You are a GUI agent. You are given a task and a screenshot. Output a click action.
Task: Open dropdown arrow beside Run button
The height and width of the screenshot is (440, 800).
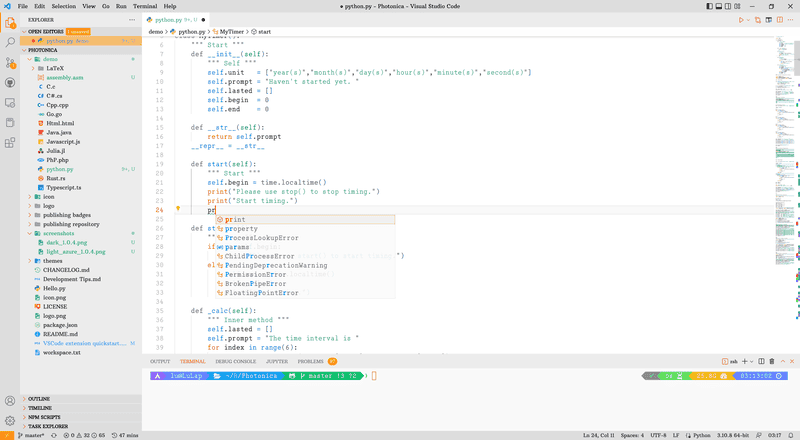coord(748,20)
